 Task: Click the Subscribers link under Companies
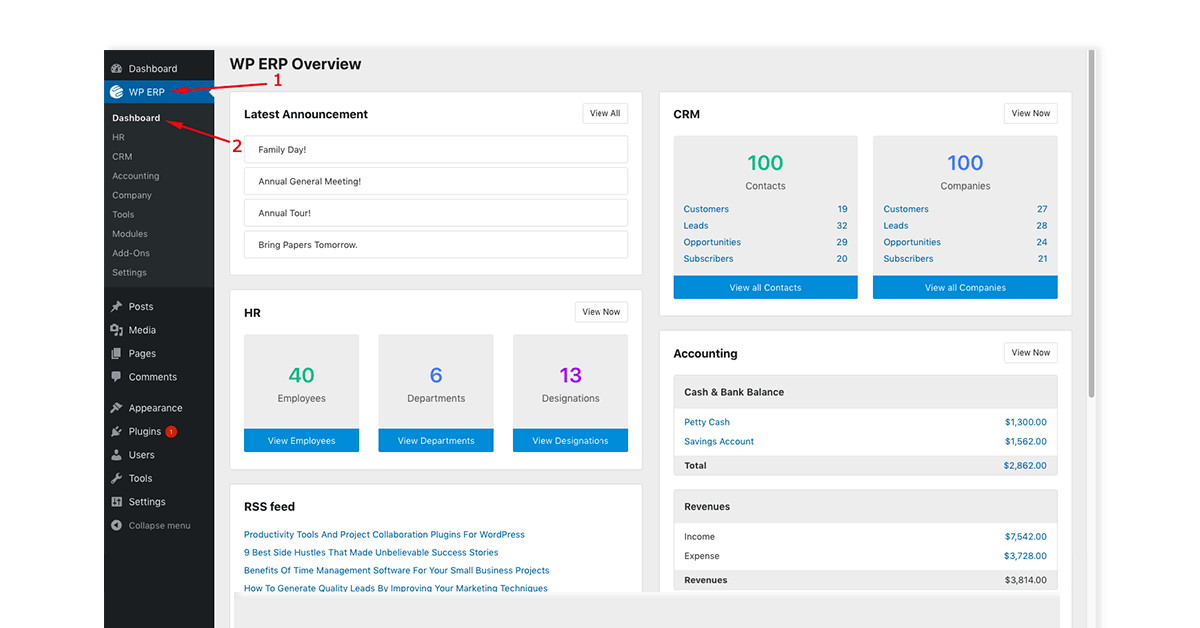(908, 259)
